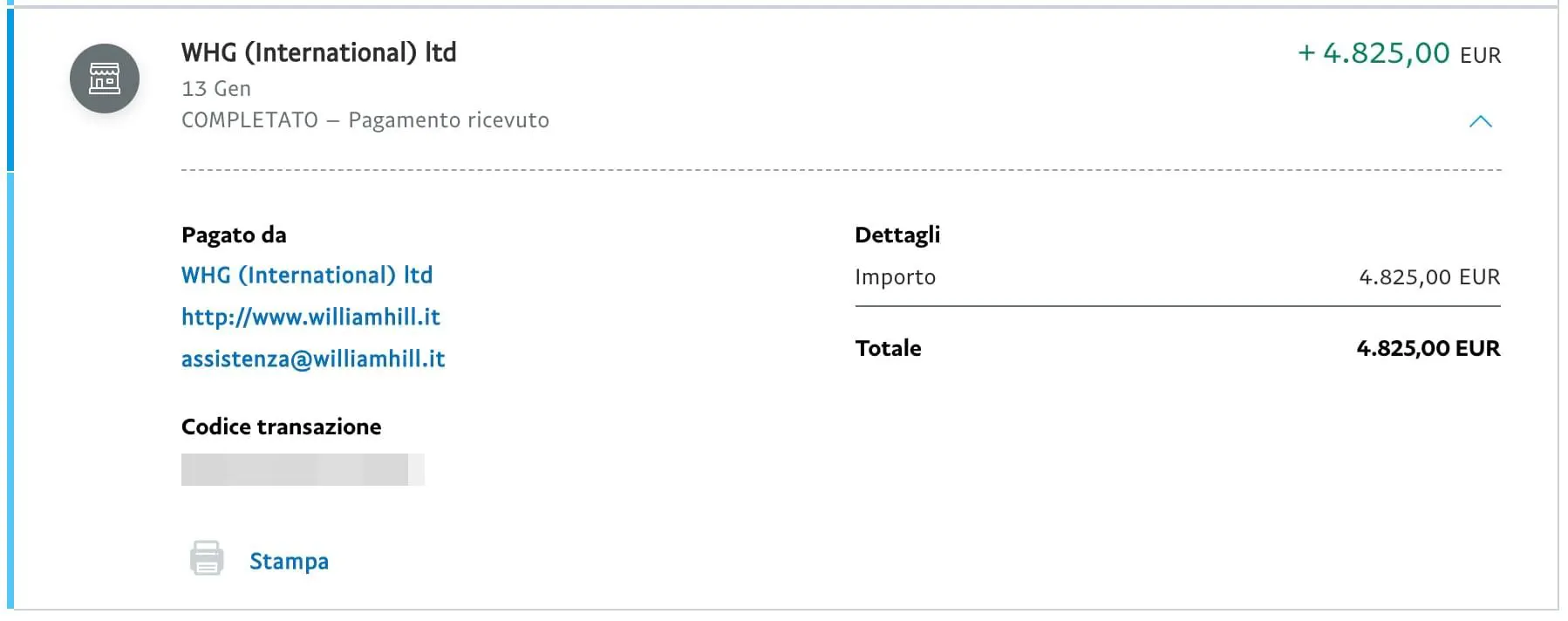This screenshot has height=621, width=1568.
Task: Open the http://www.williamhill.it website link
Action: tap(310, 317)
